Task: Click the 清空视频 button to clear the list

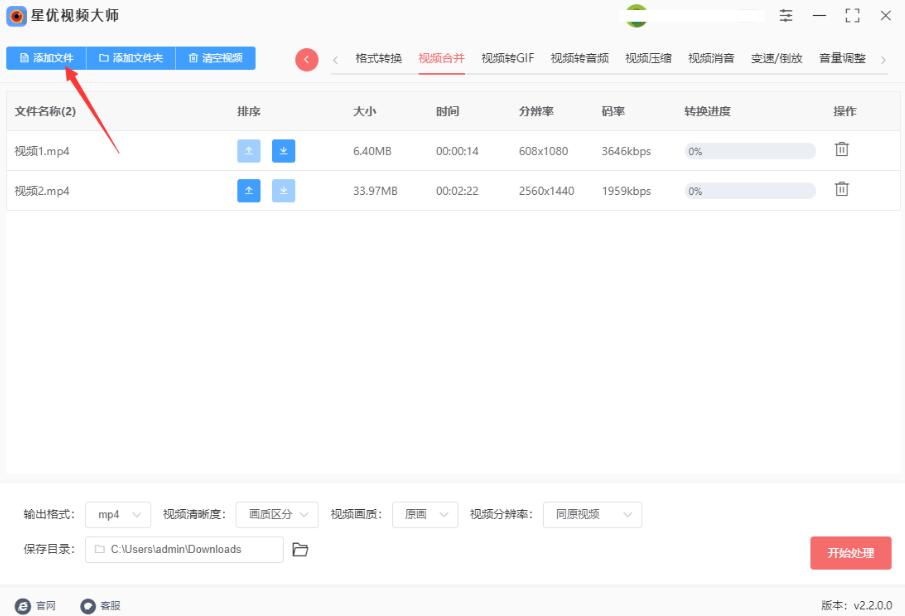Action: pyautogui.click(x=216, y=58)
